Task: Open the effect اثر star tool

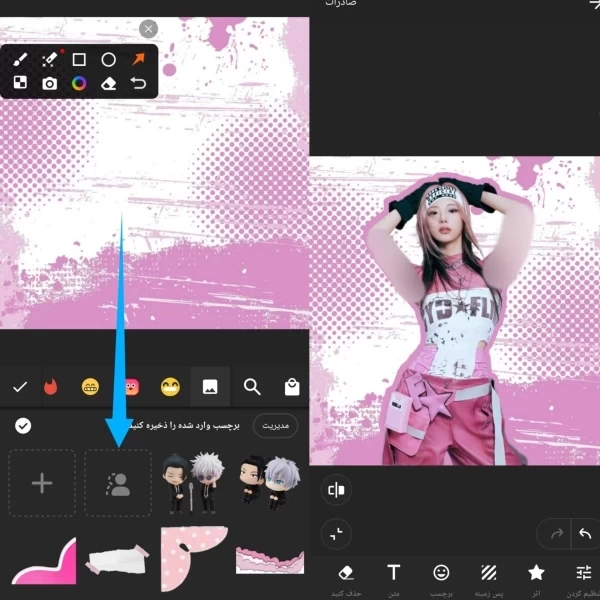Action: click(536, 580)
